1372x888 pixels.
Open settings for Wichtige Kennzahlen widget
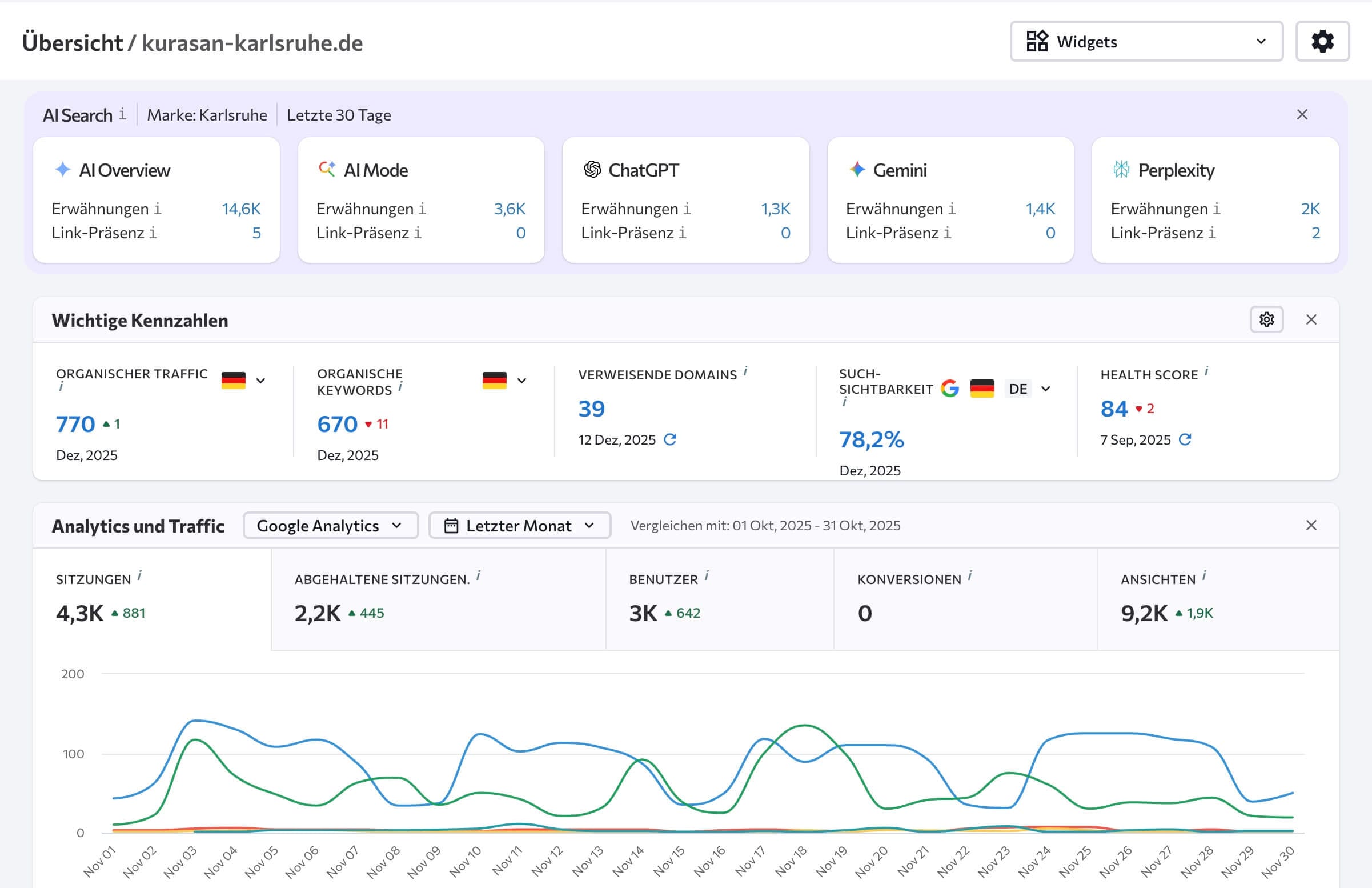click(x=1267, y=319)
